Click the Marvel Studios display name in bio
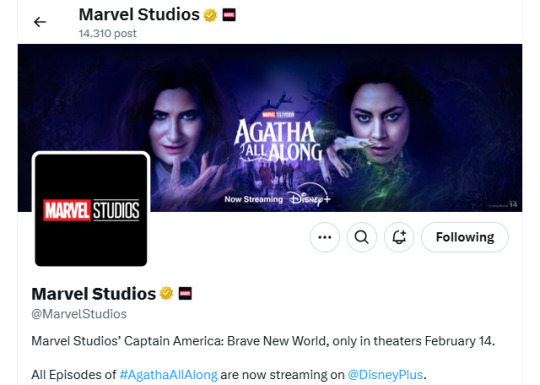The height and width of the screenshot is (385, 540). click(x=94, y=294)
